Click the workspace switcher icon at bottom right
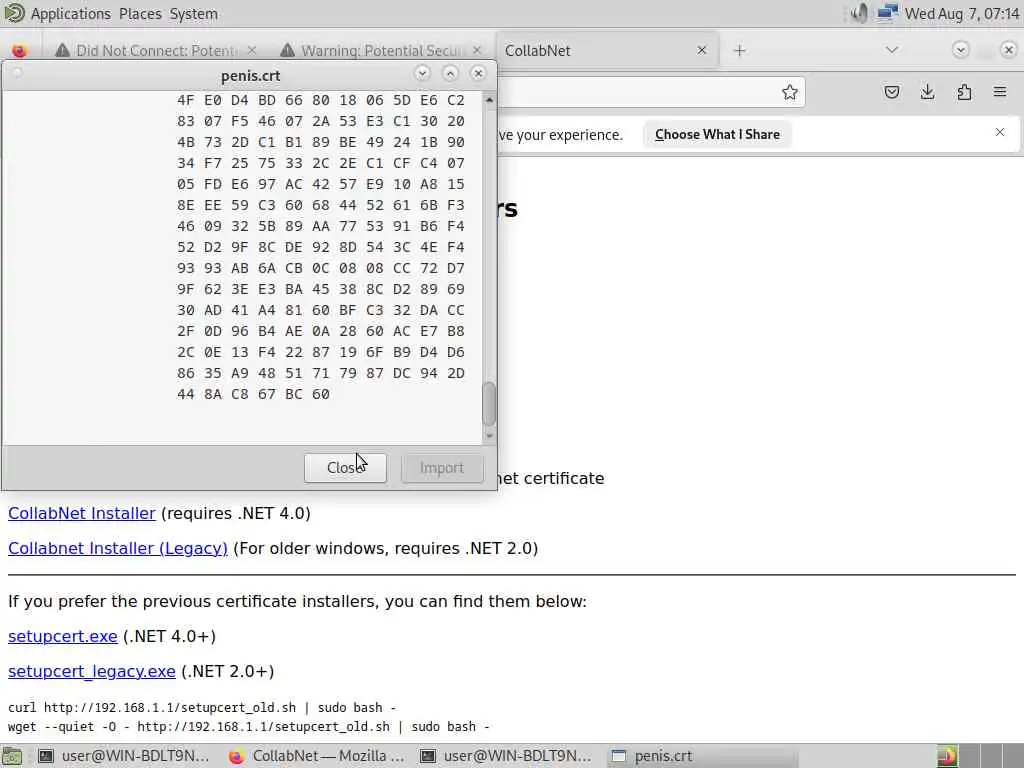 pos(947,756)
